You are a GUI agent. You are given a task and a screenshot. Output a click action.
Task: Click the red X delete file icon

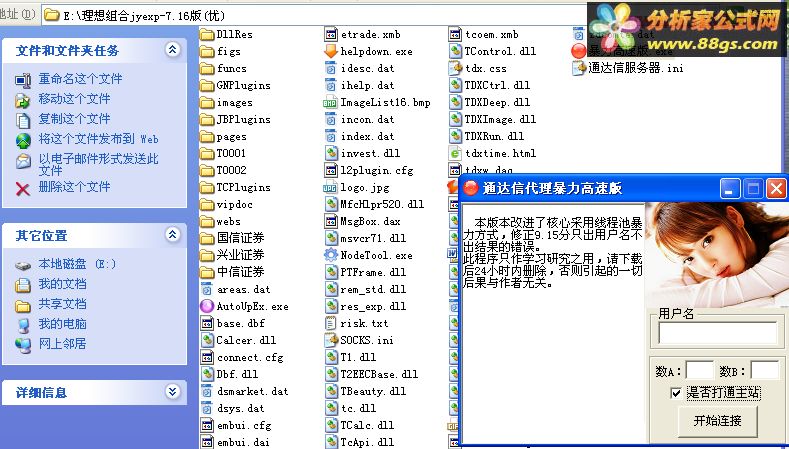[x=23, y=189]
